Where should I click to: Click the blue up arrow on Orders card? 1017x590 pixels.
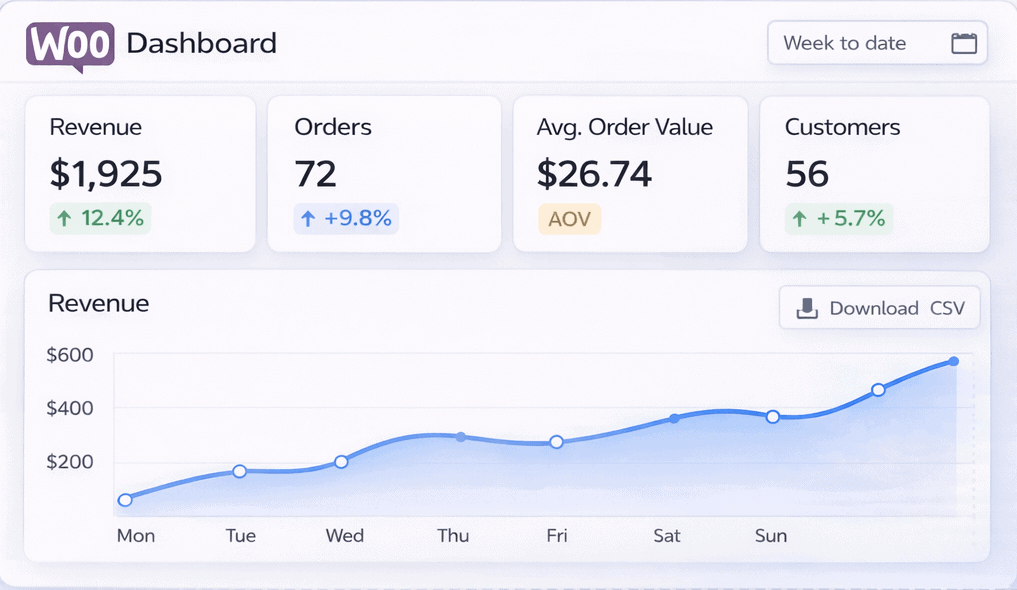tap(310, 218)
